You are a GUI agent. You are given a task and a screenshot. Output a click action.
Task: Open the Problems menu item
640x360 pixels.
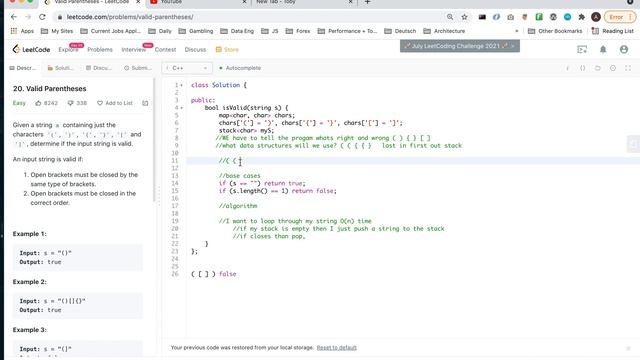[100, 50]
